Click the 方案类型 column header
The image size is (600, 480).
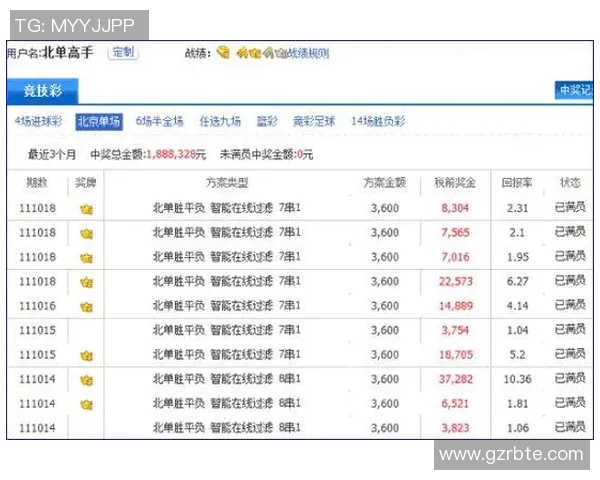click(227, 183)
